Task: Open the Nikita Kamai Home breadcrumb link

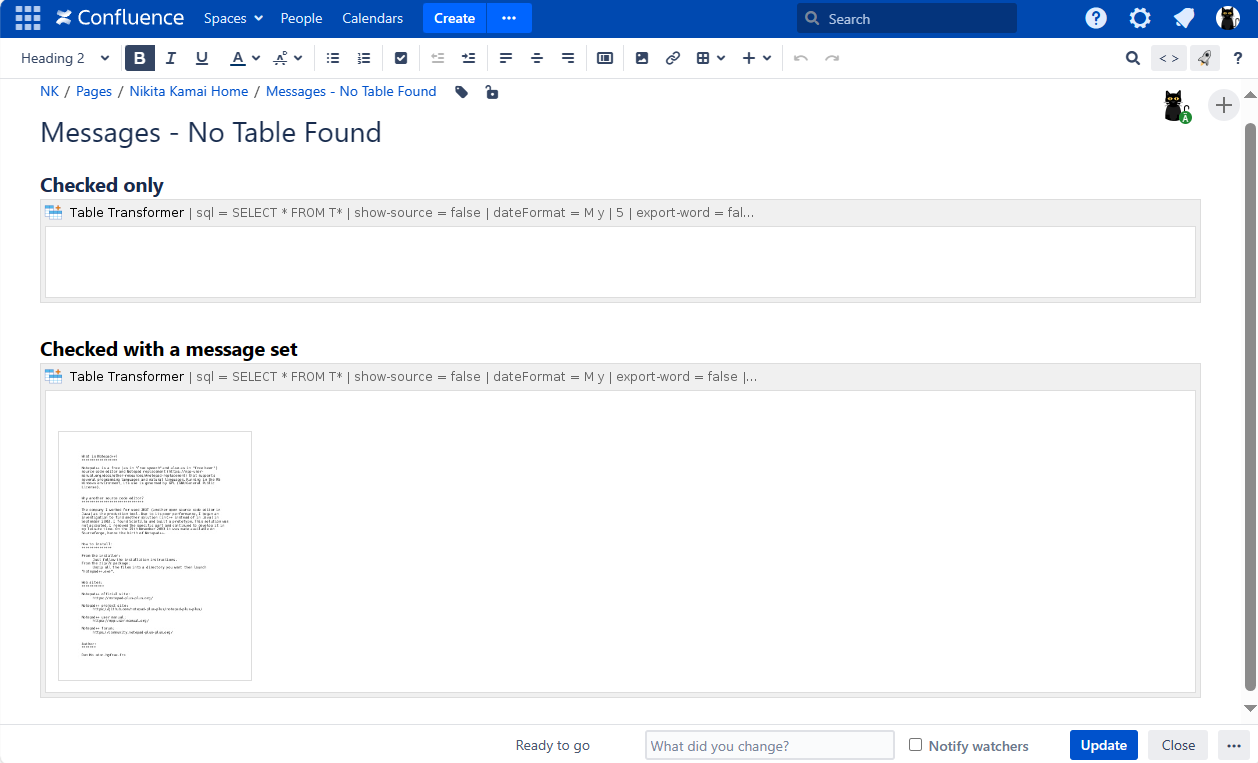Action: click(188, 91)
